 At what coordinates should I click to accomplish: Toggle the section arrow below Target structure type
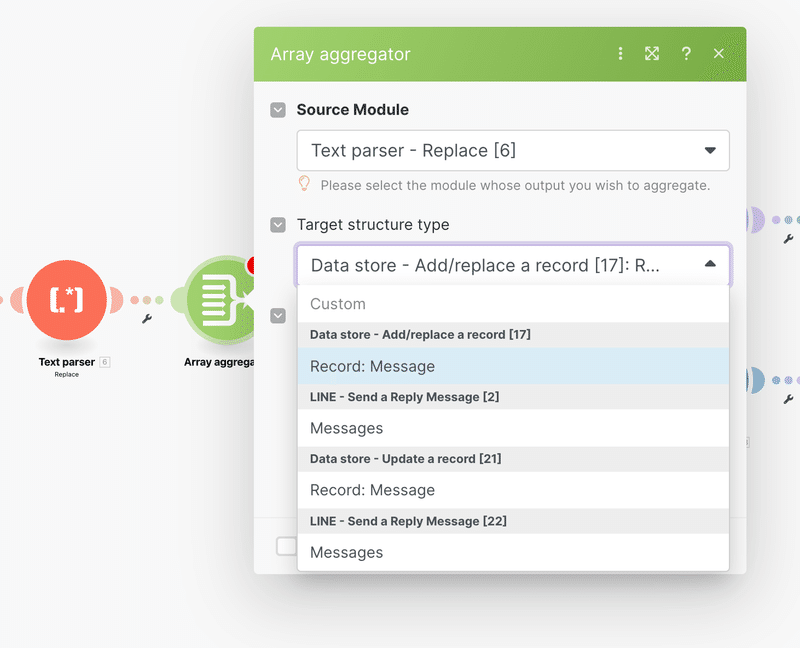point(278,316)
